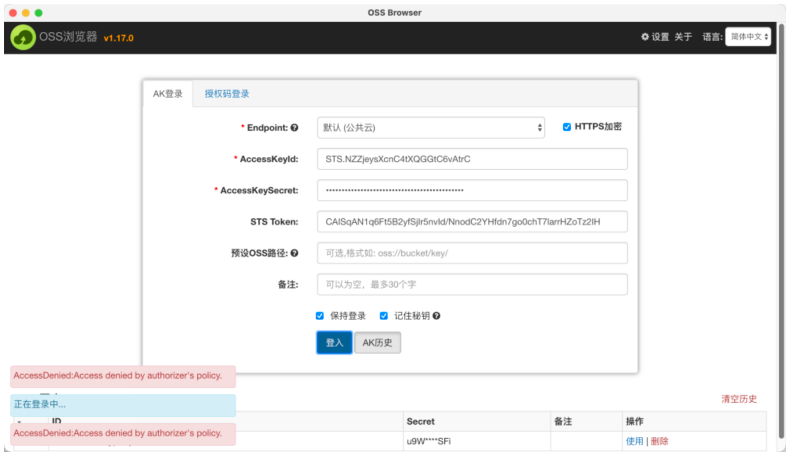Viewport: 801px width, 468px height.
Task: Click the 预设OSS路径 input field
Action: point(472,253)
